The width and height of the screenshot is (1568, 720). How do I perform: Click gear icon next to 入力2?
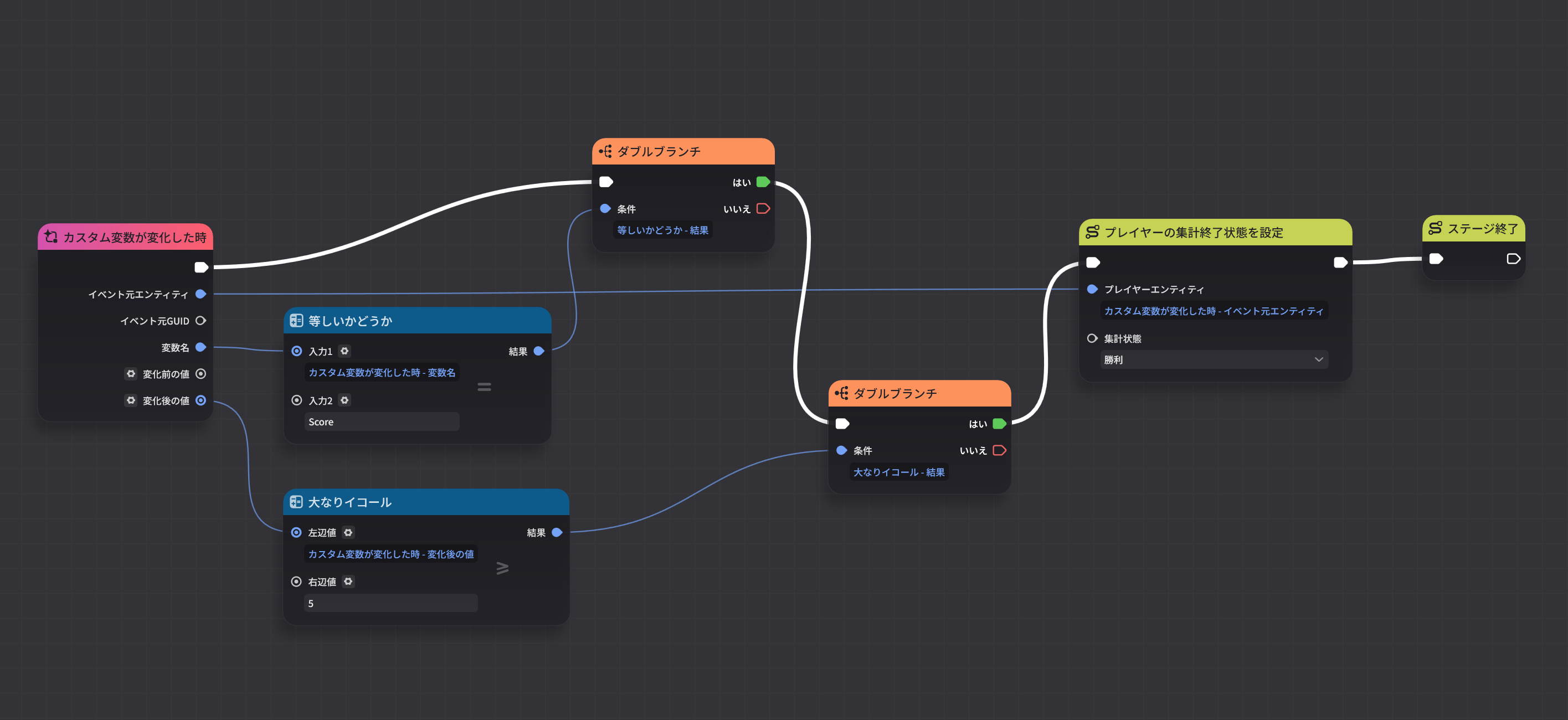(x=345, y=400)
